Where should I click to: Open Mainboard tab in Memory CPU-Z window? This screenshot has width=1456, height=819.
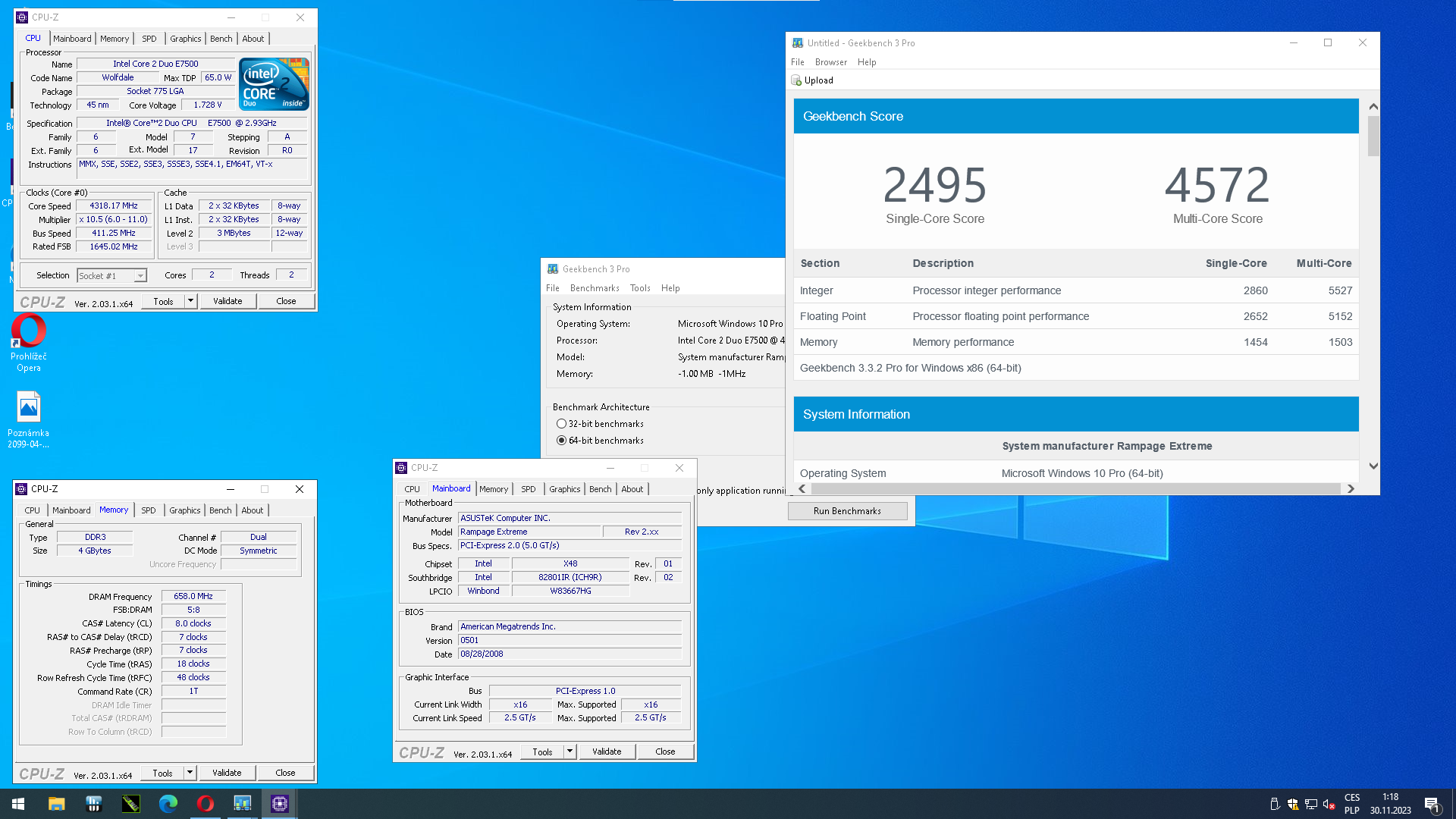coord(71,510)
